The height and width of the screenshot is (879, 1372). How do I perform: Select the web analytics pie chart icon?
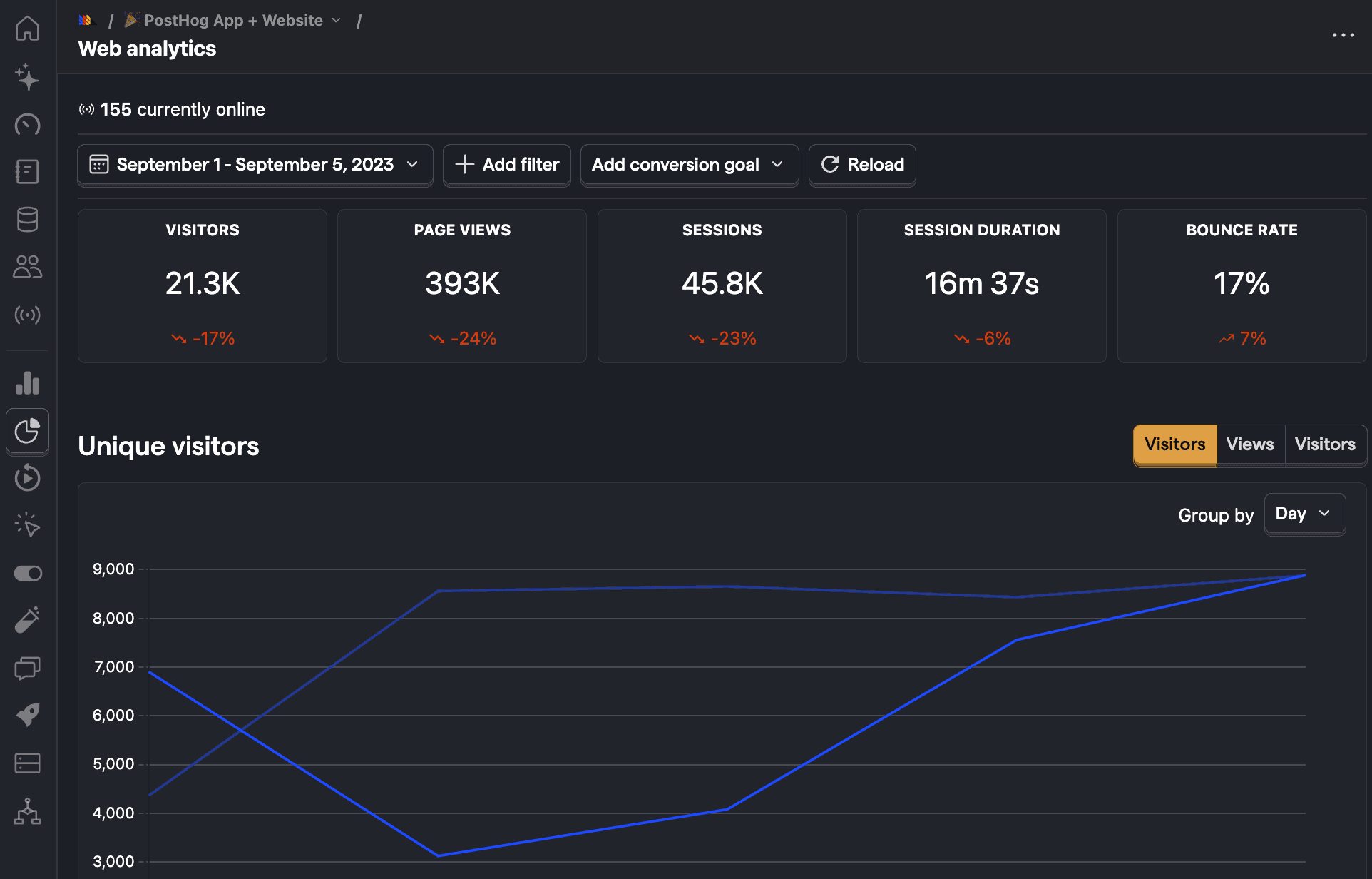[x=28, y=431]
